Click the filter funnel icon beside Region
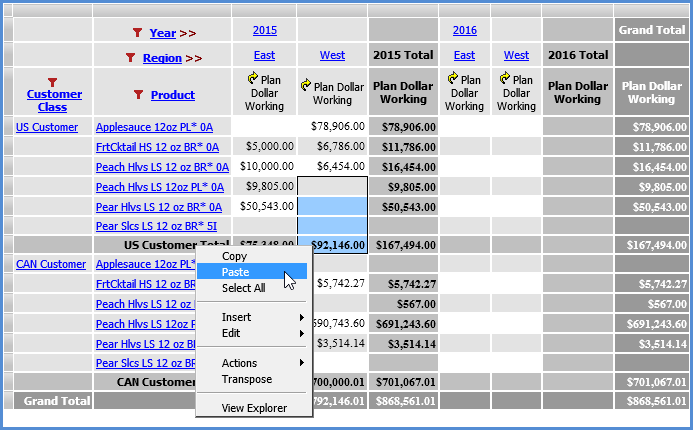Image resolution: width=693 pixels, height=430 pixels. 130,58
